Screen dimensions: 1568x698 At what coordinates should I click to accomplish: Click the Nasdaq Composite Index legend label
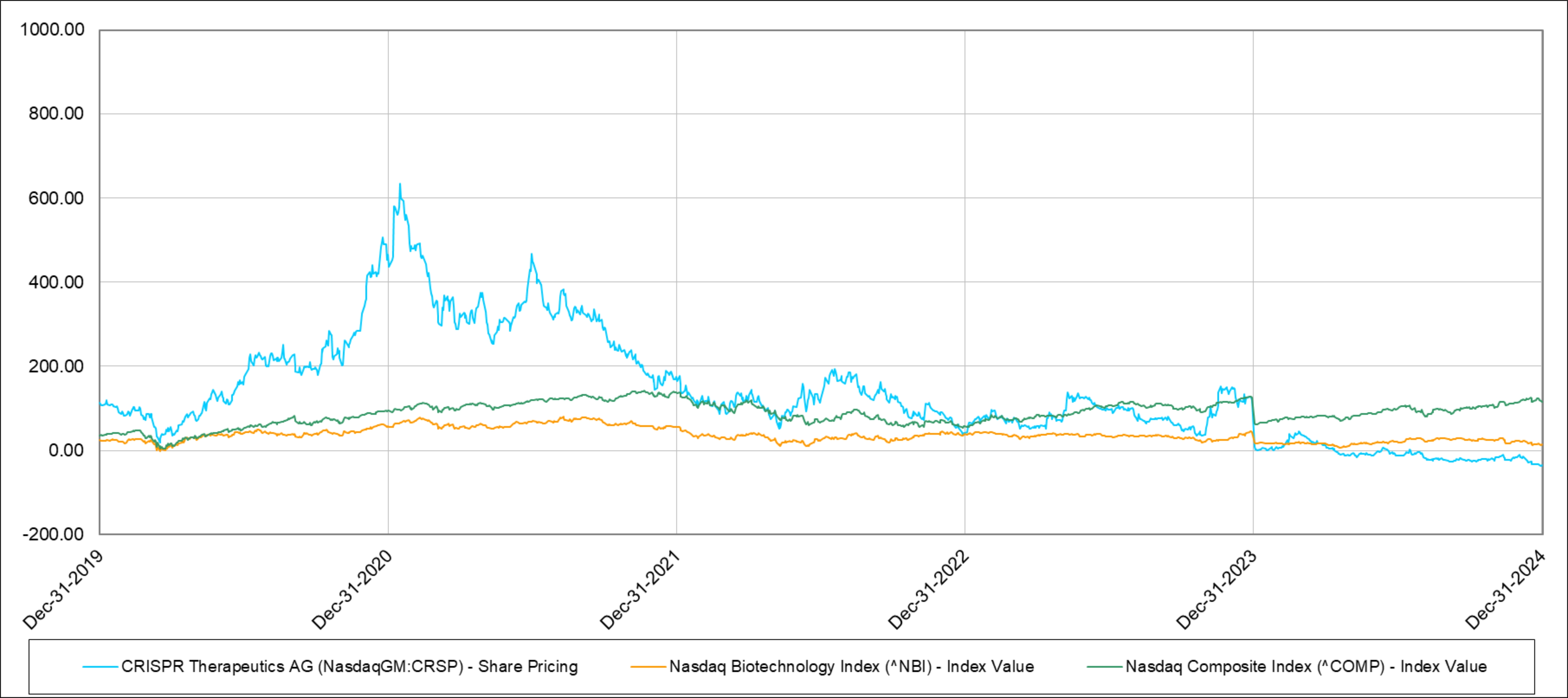pos(1306,666)
